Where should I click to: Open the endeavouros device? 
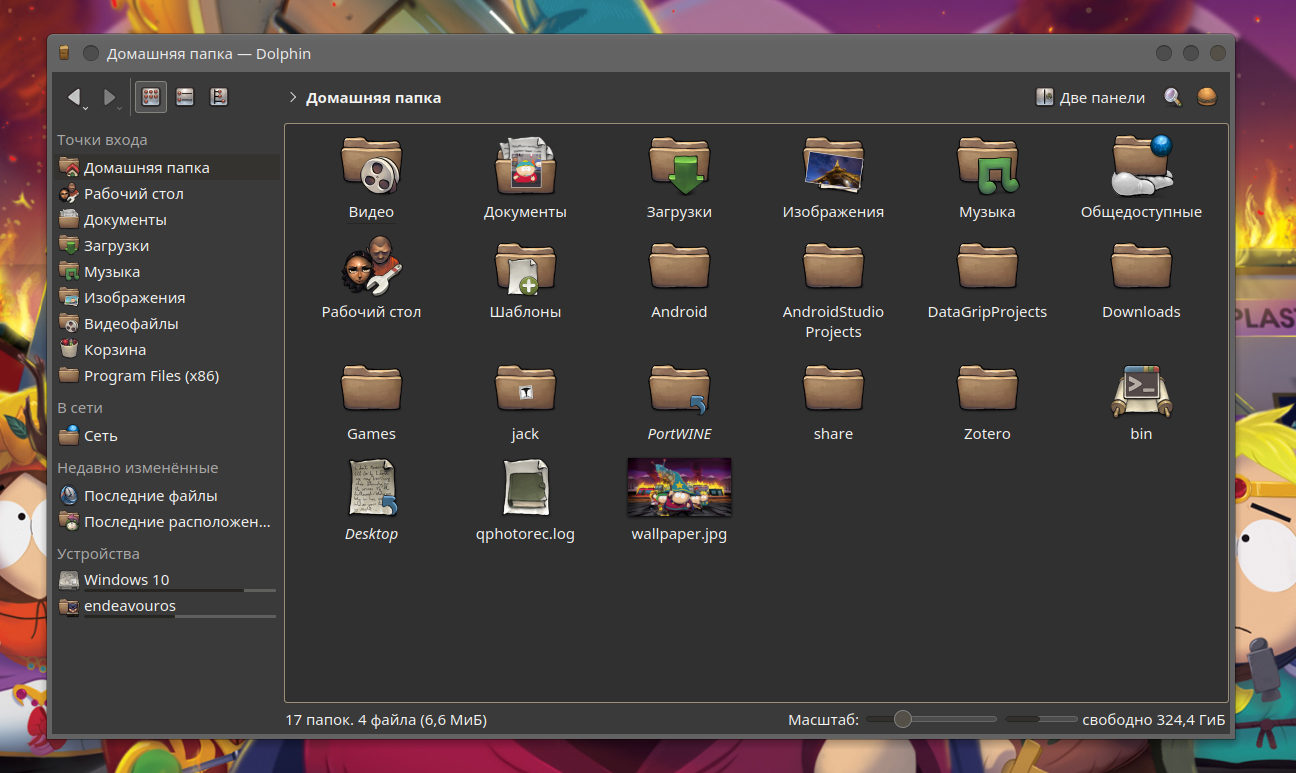168,607
